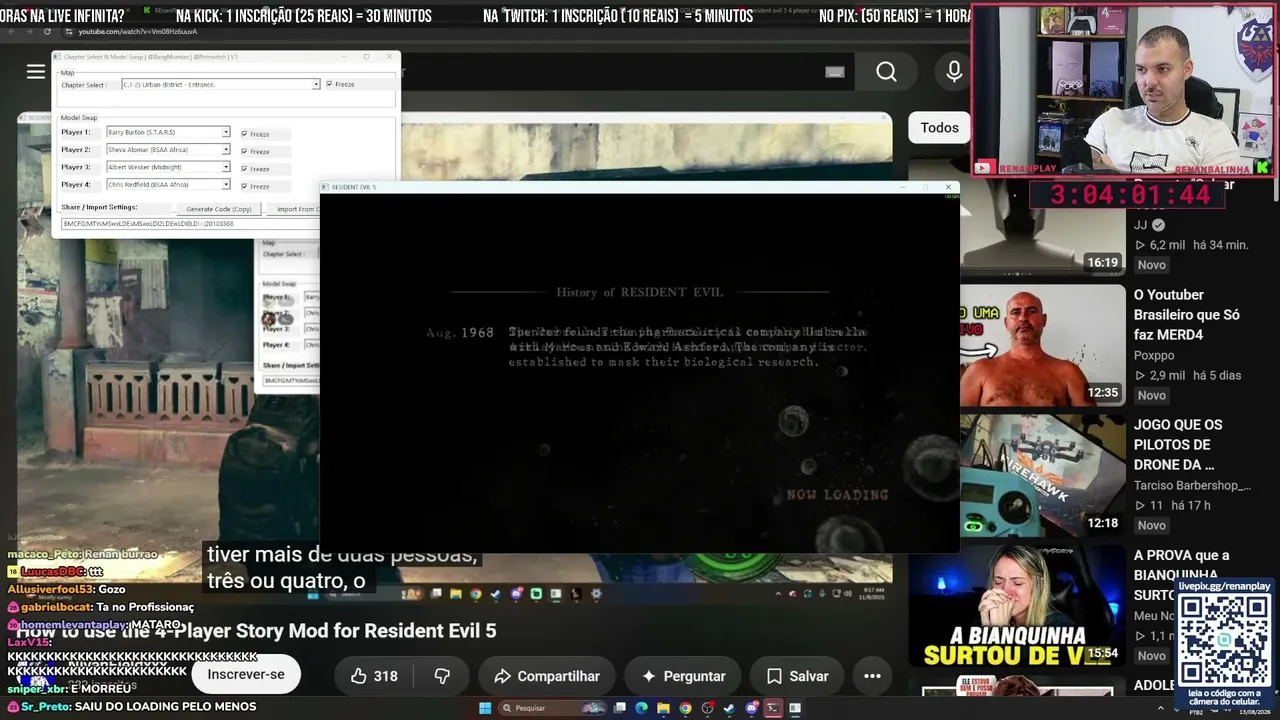Open the terminal app on the taskbar

[x=773, y=708]
